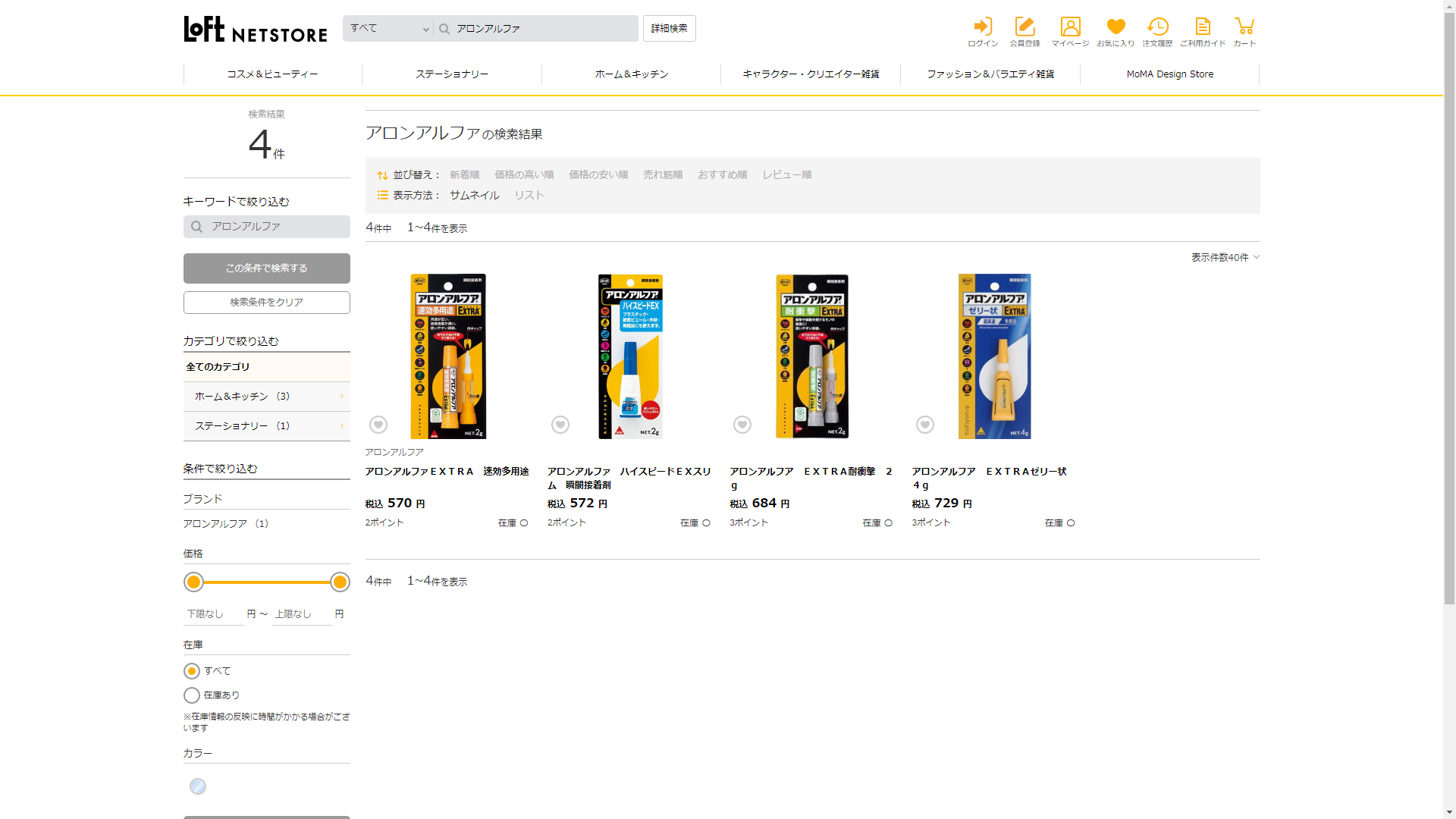Sort results by 価格の安い順
Image resolution: width=1456 pixels, height=819 pixels.
point(598,175)
